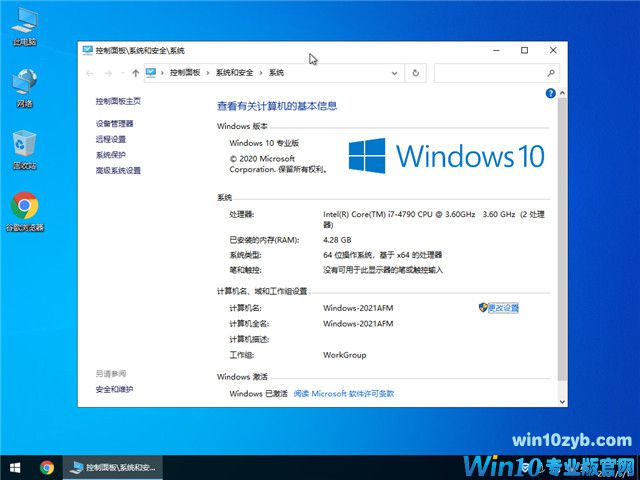
Task: Open 远程设置 link
Action: click(111, 139)
